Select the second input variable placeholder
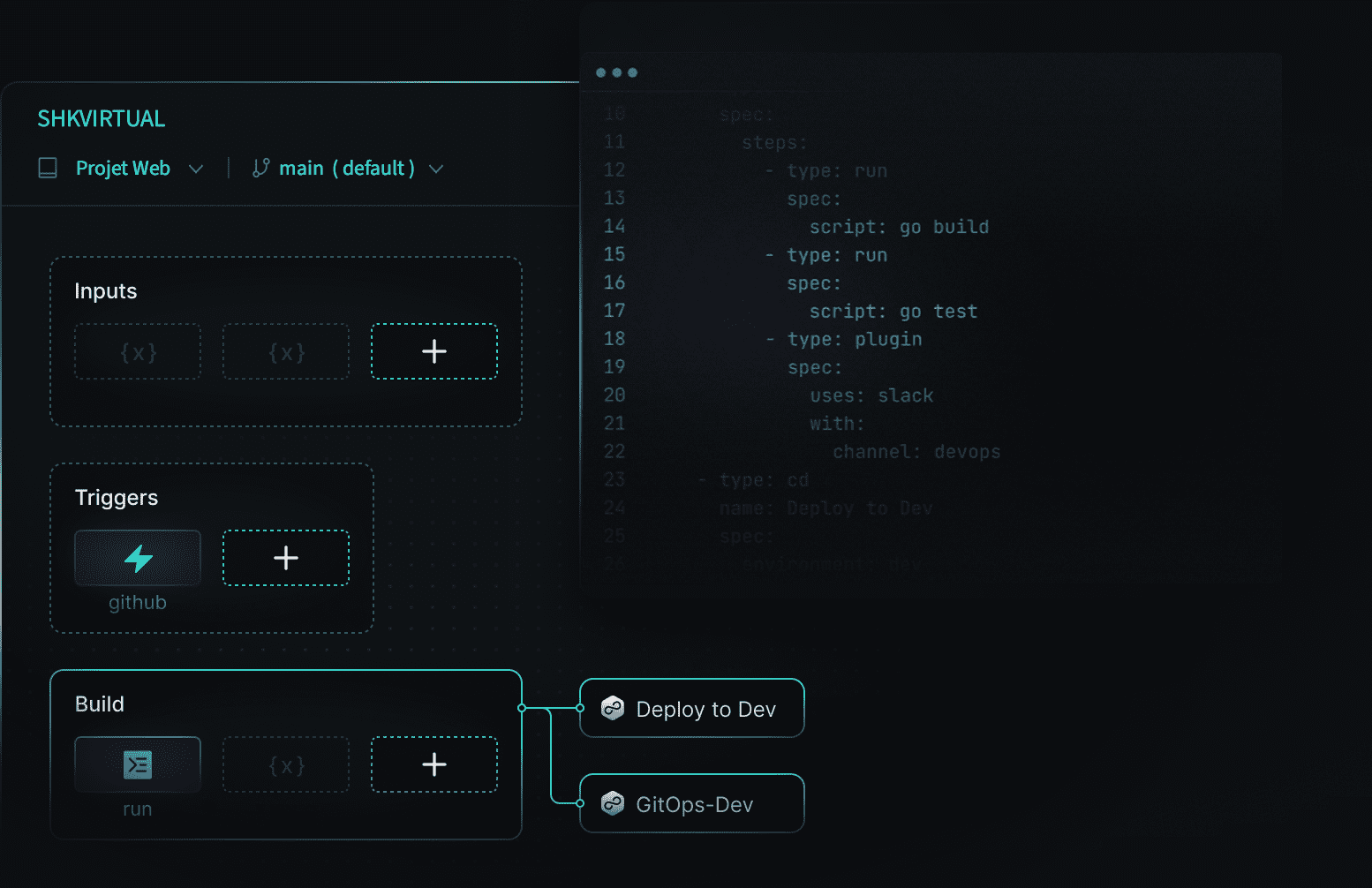The width and height of the screenshot is (1372, 888). click(285, 351)
